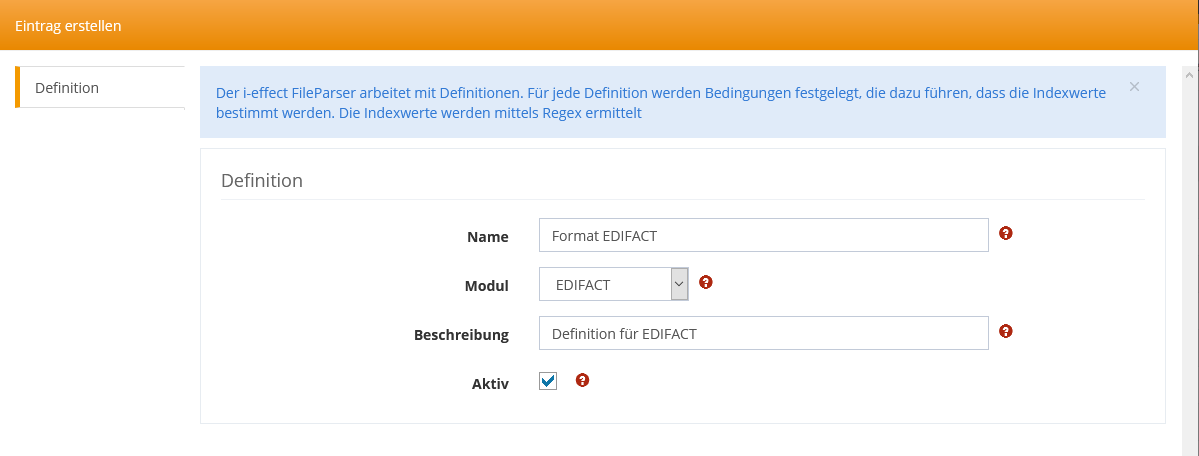This screenshot has width=1199, height=456.
Task: Focus the Beschreibung text input
Action: click(x=763, y=334)
